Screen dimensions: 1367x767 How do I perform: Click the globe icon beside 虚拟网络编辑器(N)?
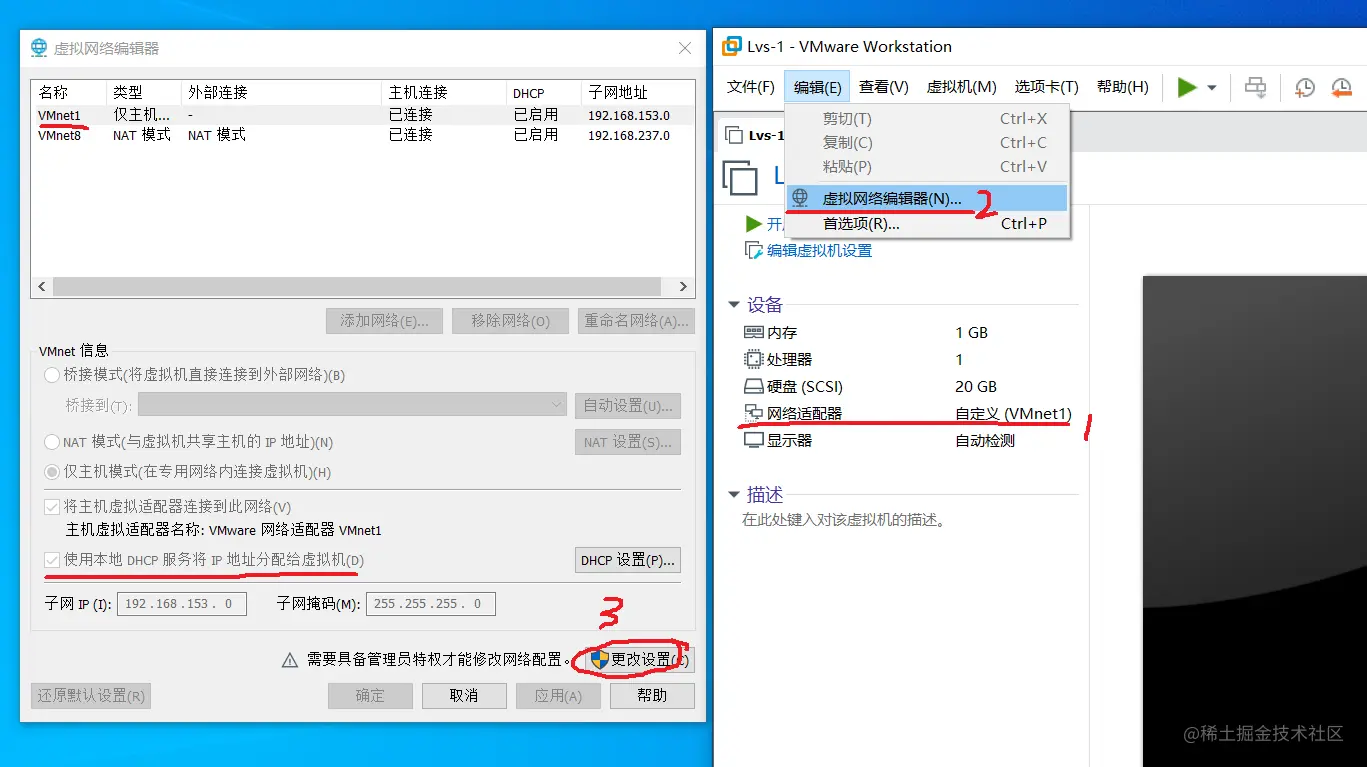pos(800,198)
